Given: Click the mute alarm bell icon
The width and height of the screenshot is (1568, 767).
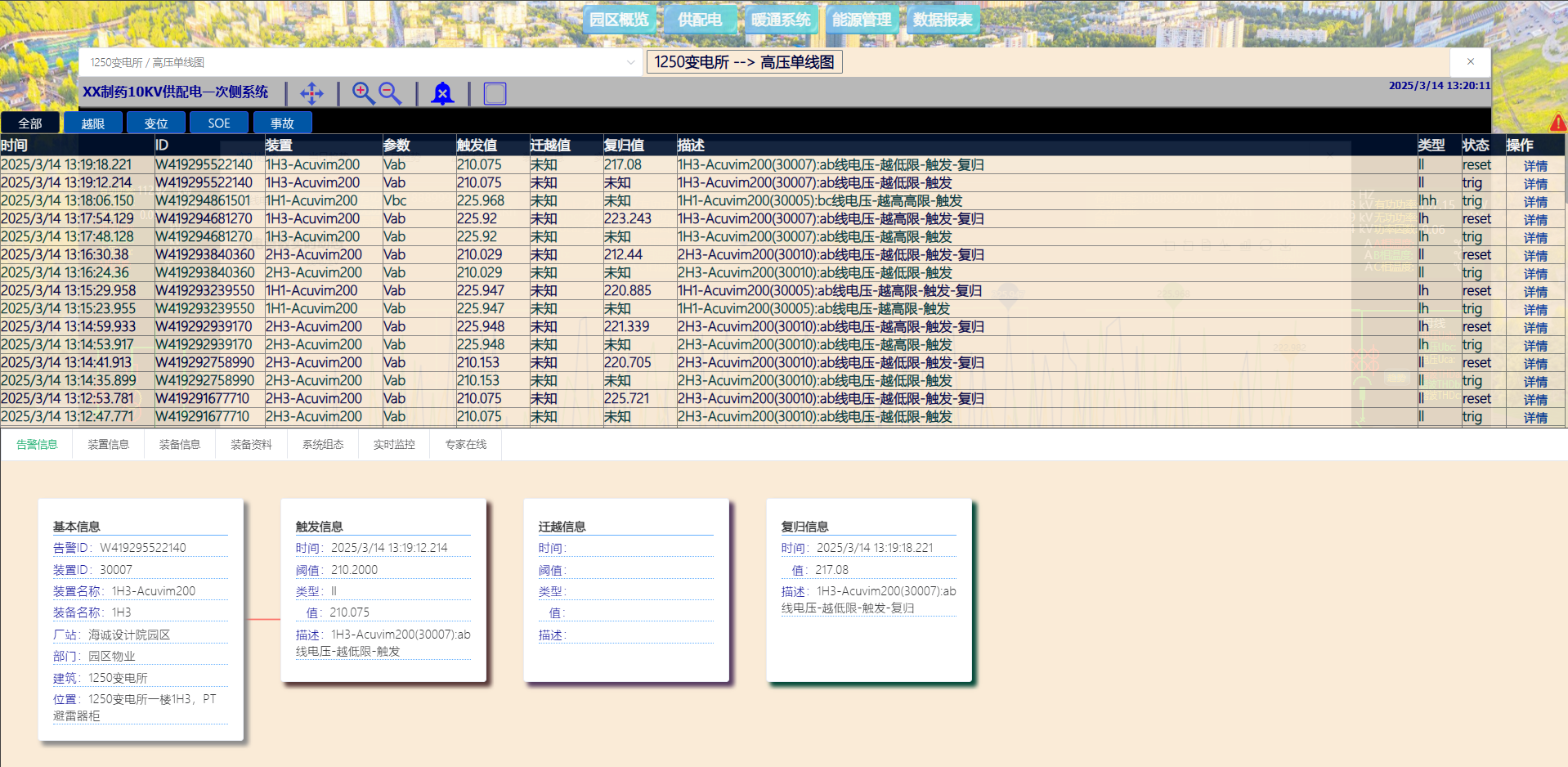Looking at the screenshot, I should (x=442, y=93).
